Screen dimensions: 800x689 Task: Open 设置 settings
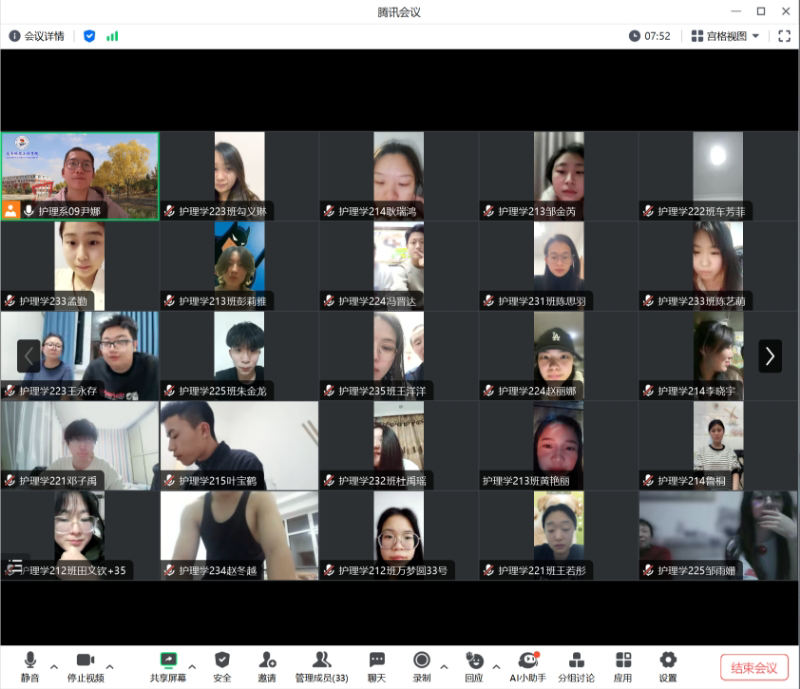[667, 666]
